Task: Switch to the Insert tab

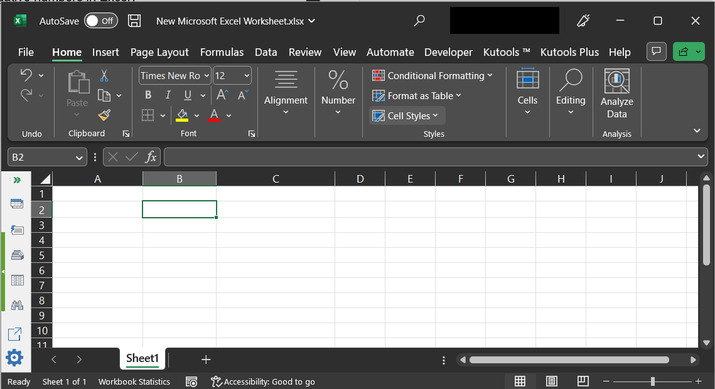Action: coord(105,52)
